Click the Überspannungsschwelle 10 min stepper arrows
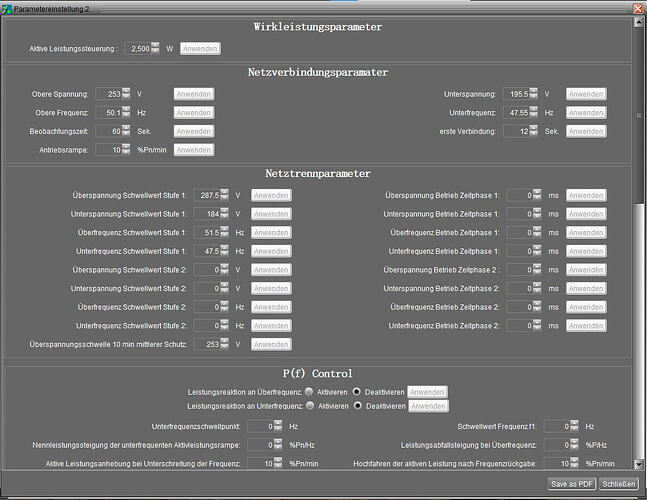Image resolution: width=647 pixels, height=500 pixels. click(224, 344)
